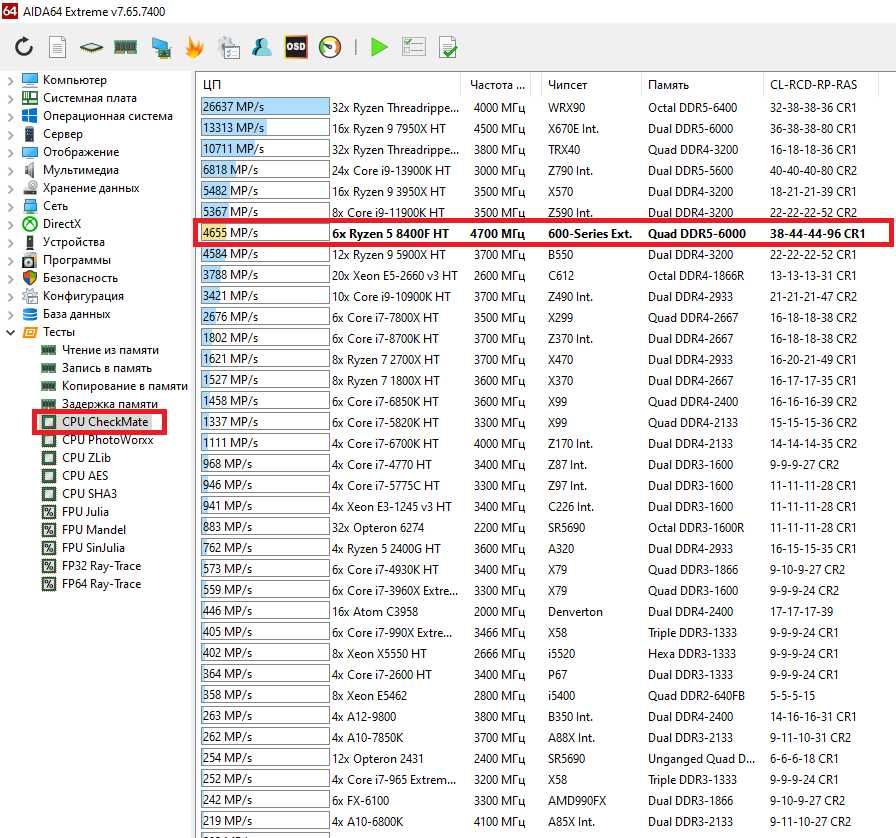
Task: Select the CPU CheckMate benchmark
Action: tap(105, 422)
